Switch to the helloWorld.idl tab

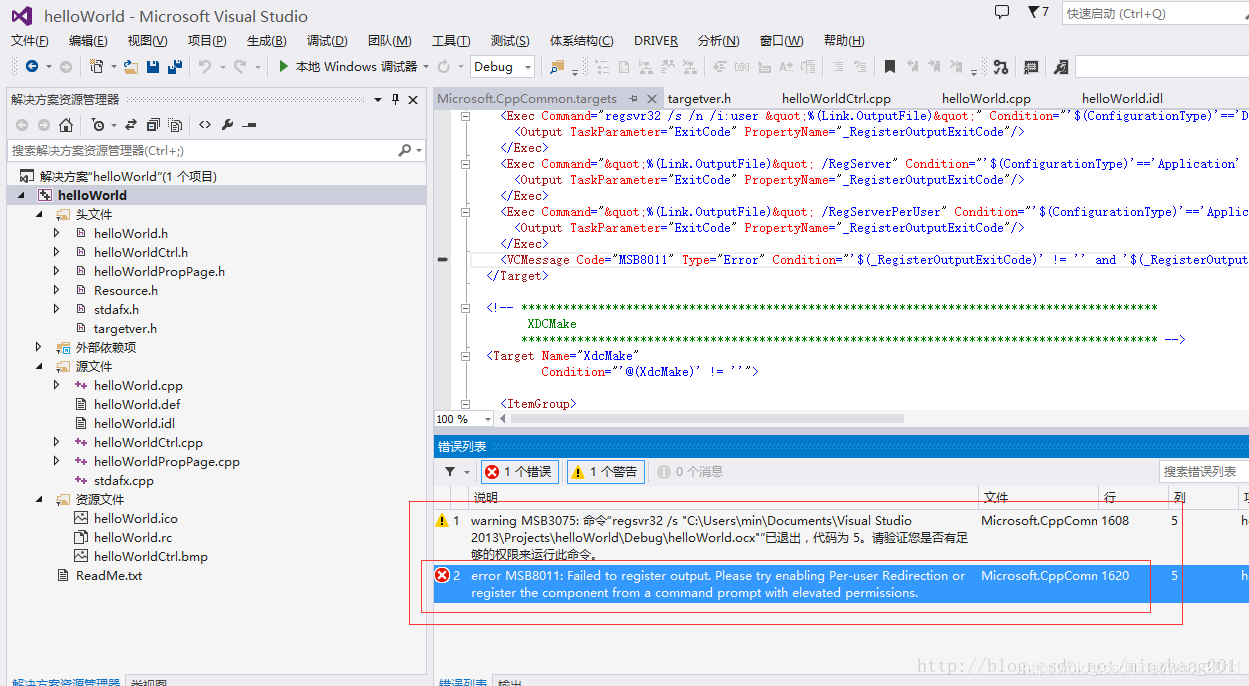point(1122,99)
